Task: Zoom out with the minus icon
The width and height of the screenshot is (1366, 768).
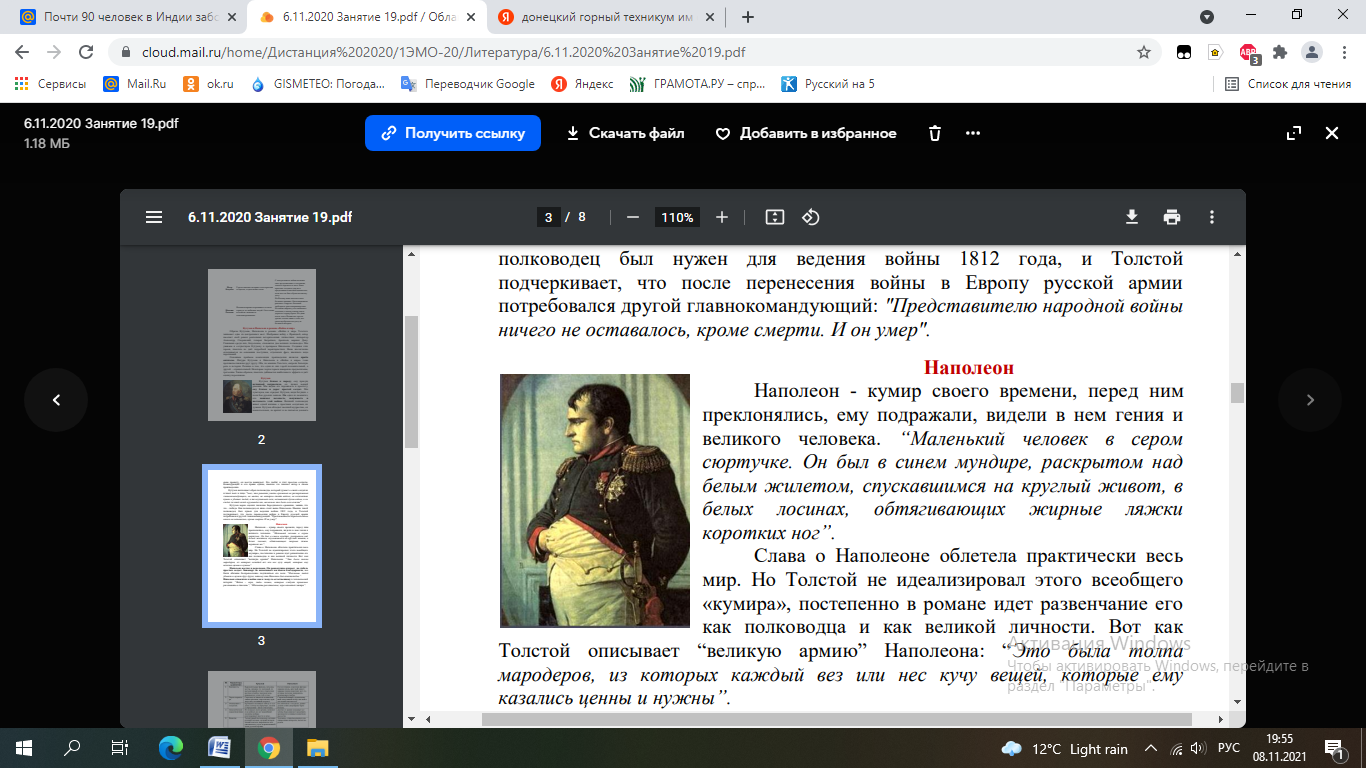Action: [x=632, y=217]
